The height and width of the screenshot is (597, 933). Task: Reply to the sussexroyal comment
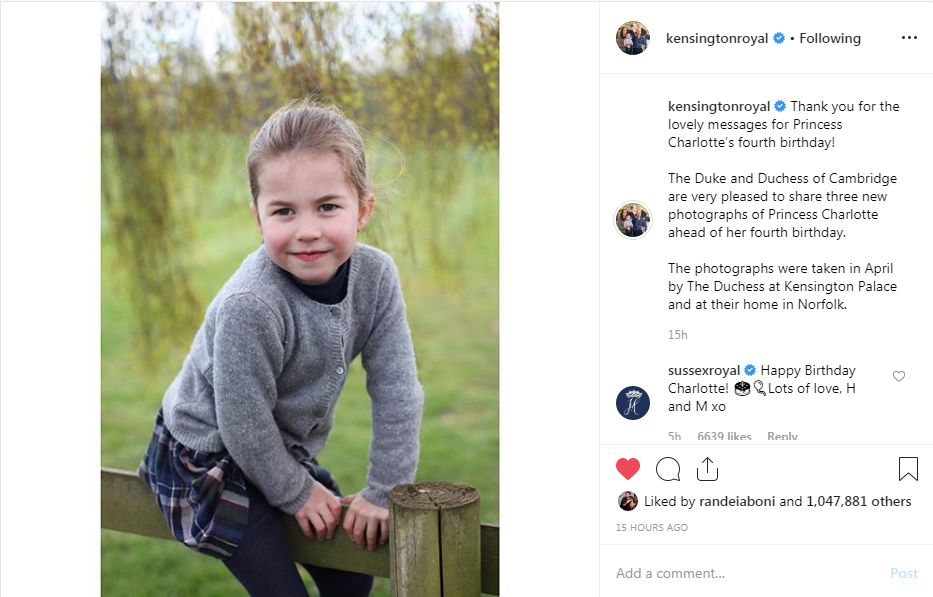click(782, 437)
